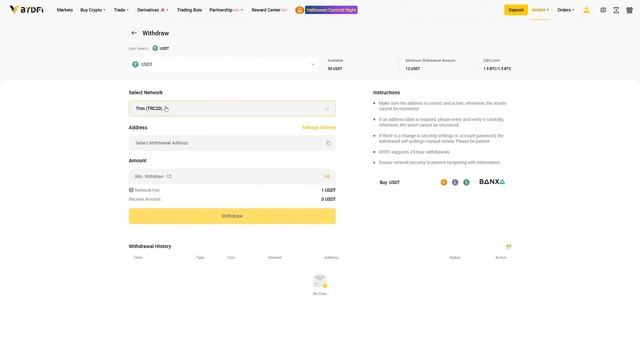Click the Instructions heading
The image size is (640, 360).
click(x=387, y=93)
